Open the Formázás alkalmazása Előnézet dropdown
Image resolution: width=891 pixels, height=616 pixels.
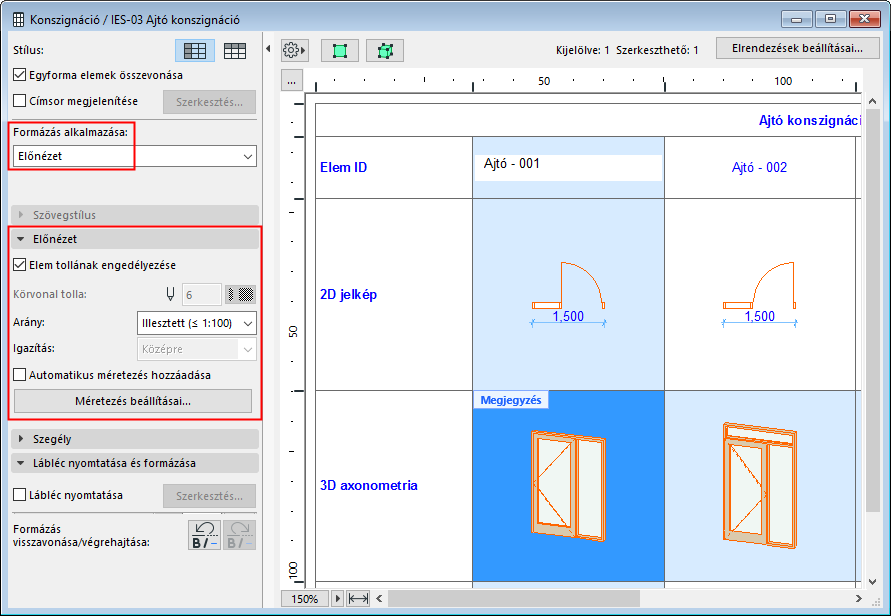(x=135, y=156)
